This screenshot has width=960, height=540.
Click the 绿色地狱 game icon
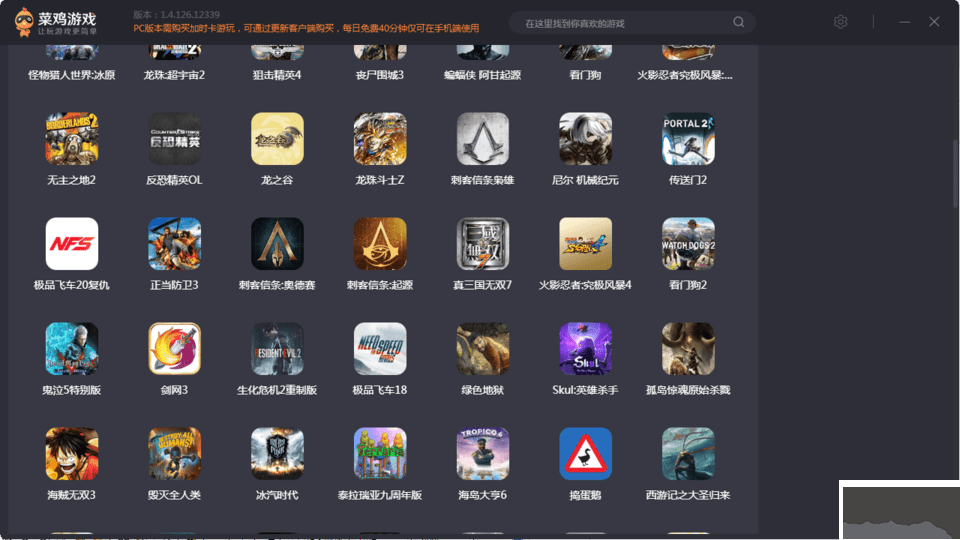(x=482, y=348)
